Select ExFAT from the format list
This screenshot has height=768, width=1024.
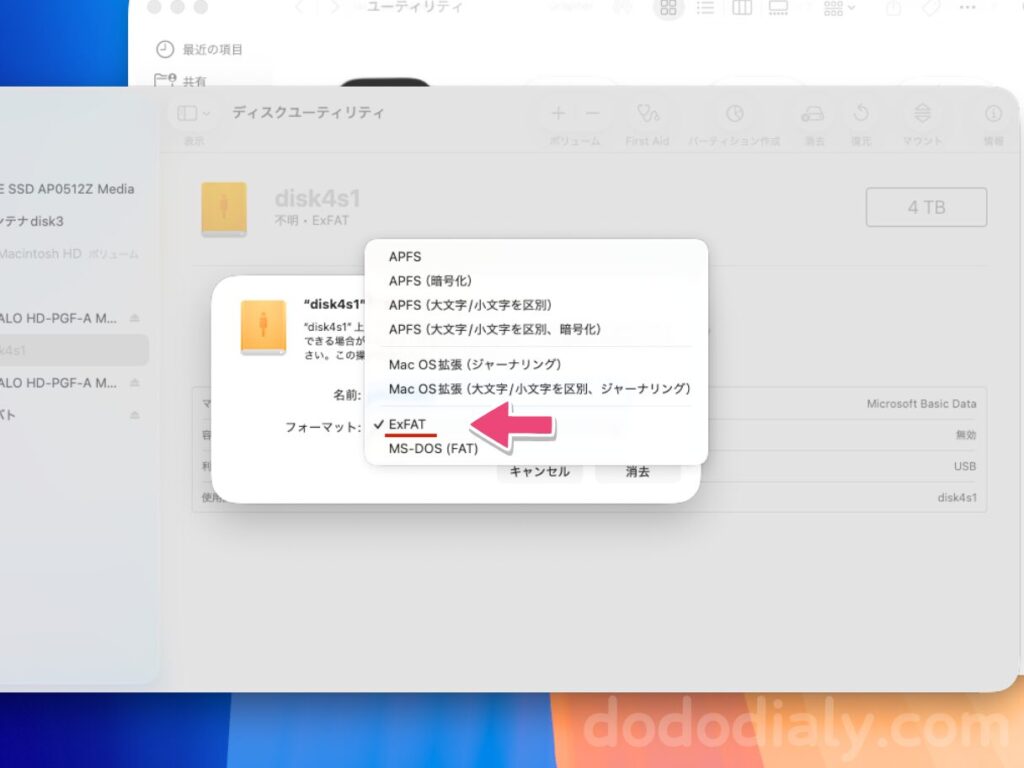pos(407,425)
